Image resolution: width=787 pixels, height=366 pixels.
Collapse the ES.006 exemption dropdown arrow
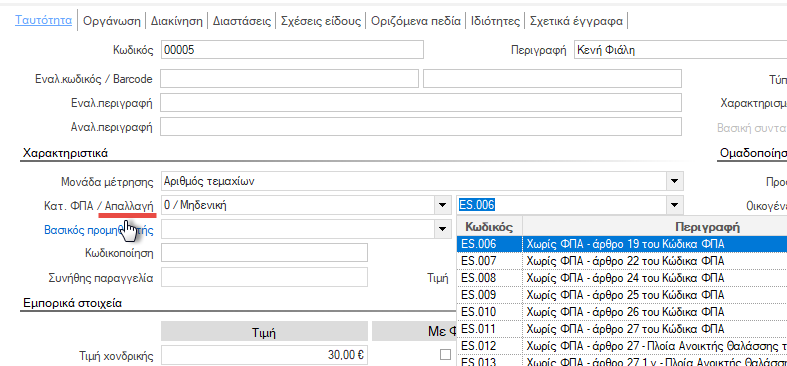[674, 205]
